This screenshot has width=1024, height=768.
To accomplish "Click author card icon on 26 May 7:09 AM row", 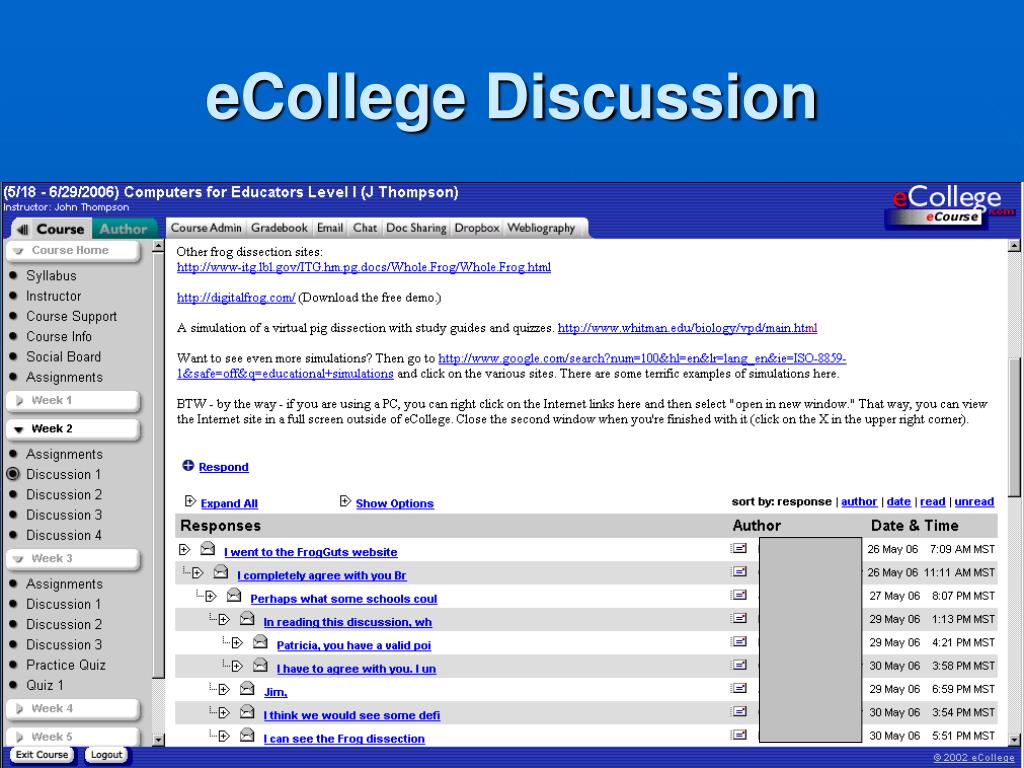I will pyautogui.click(x=739, y=549).
